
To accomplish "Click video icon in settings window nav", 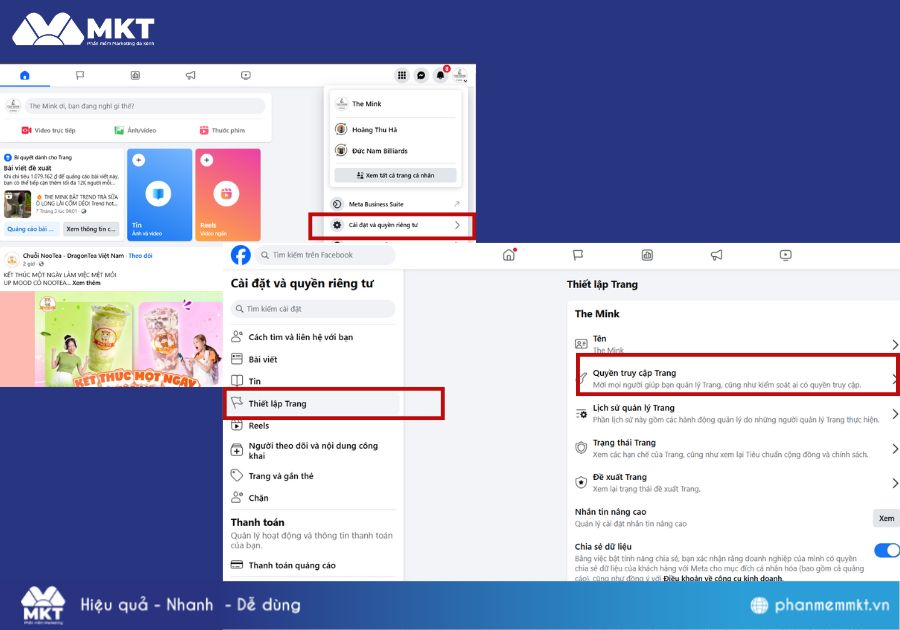I will [x=786, y=255].
